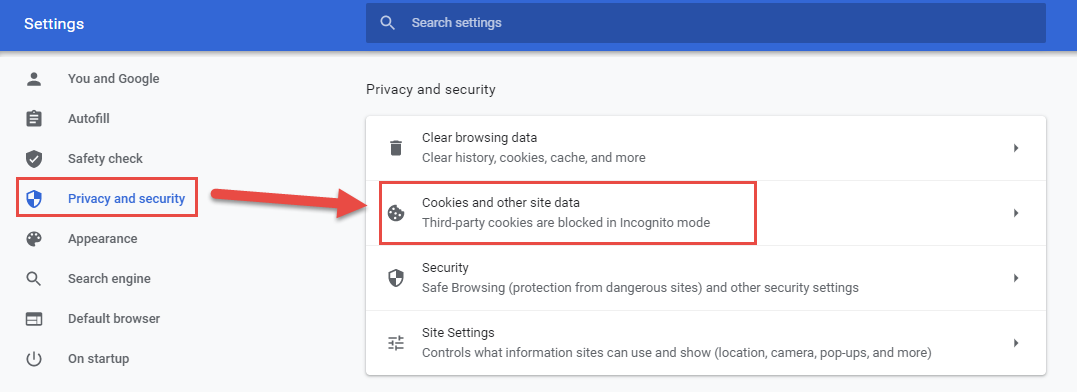
Task: Click the blue shield Privacy and security icon
Action: 34,199
